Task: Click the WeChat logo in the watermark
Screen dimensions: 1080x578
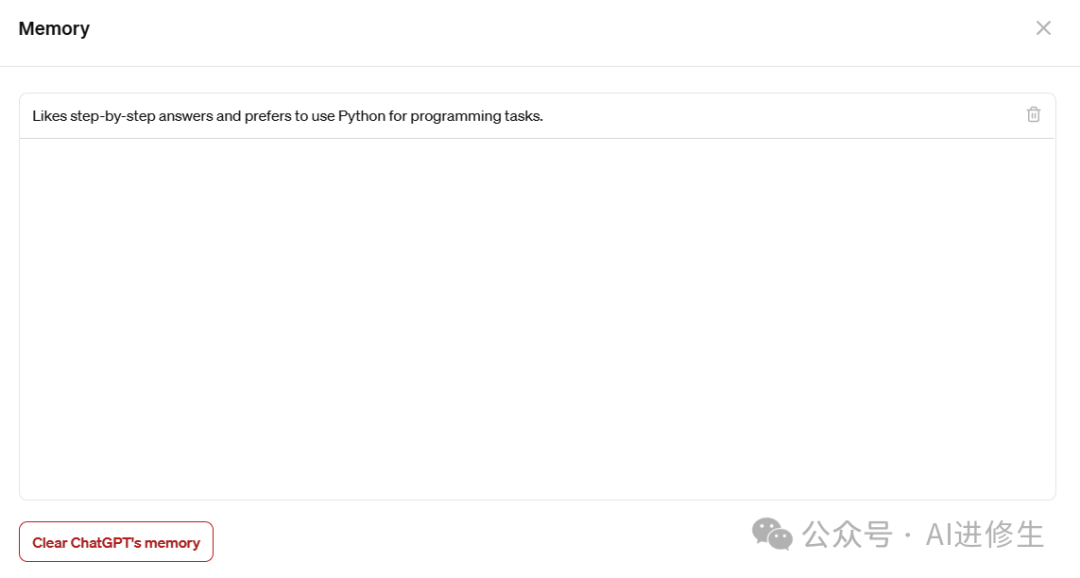Action: (772, 535)
